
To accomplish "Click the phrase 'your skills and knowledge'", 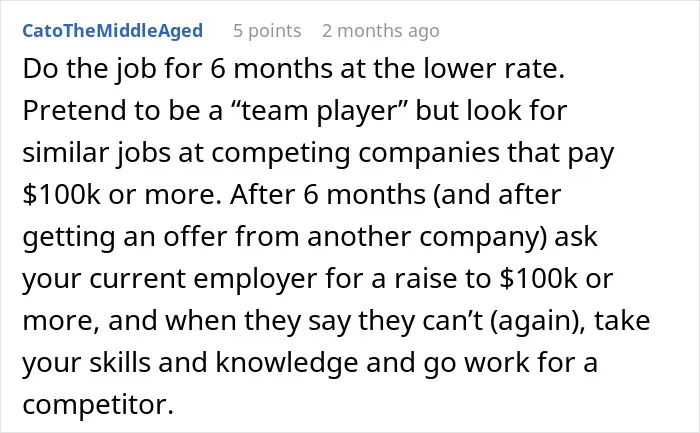I will coord(190,362).
